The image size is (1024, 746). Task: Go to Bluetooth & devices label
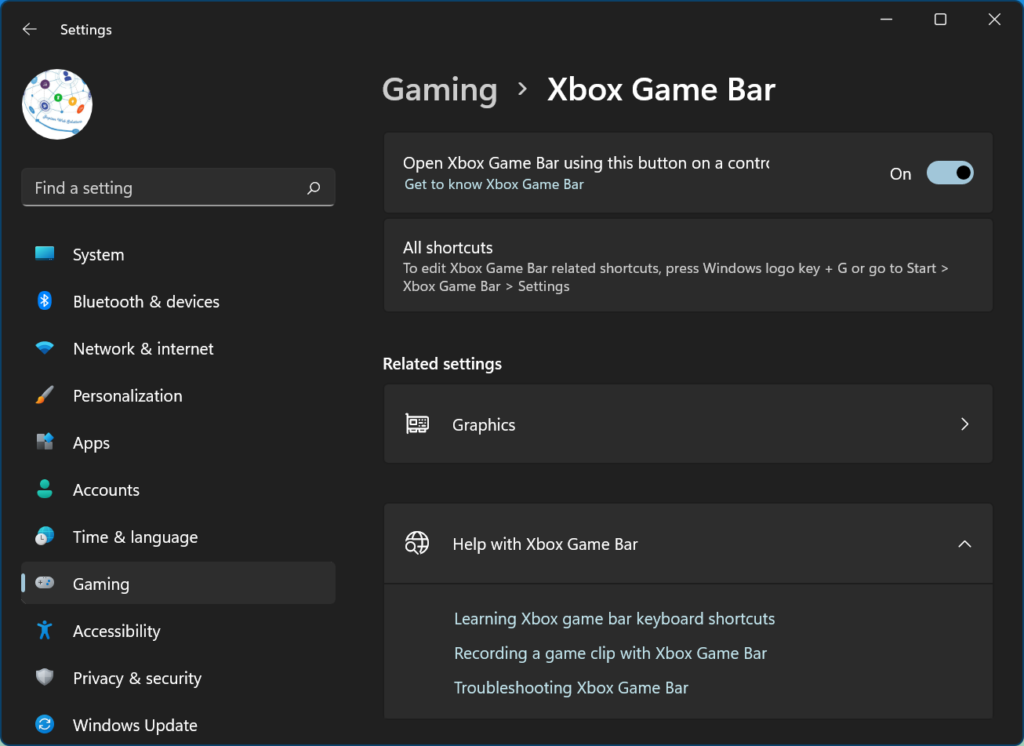click(x=146, y=302)
